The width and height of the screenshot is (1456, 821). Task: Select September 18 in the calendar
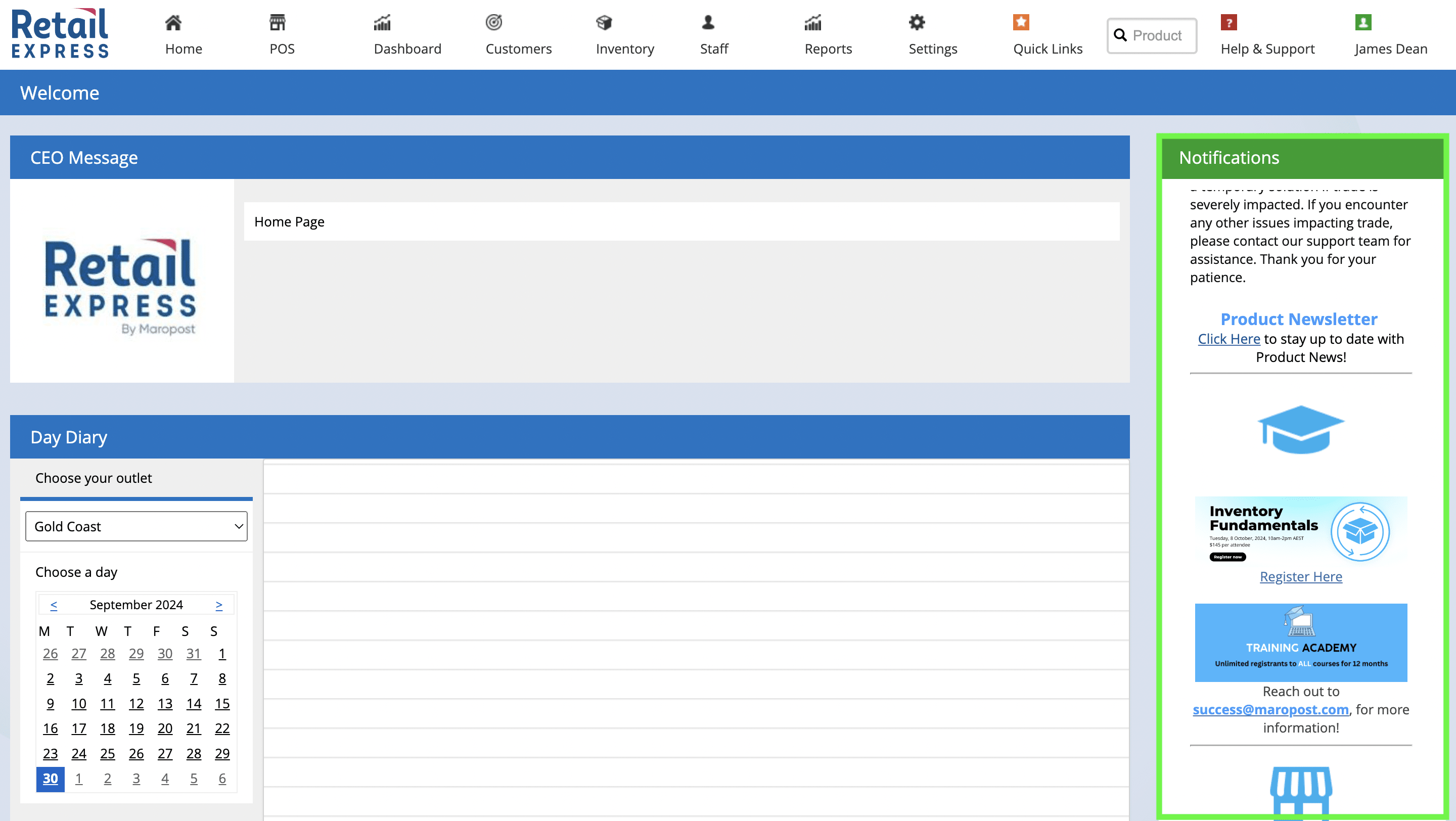click(x=107, y=728)
